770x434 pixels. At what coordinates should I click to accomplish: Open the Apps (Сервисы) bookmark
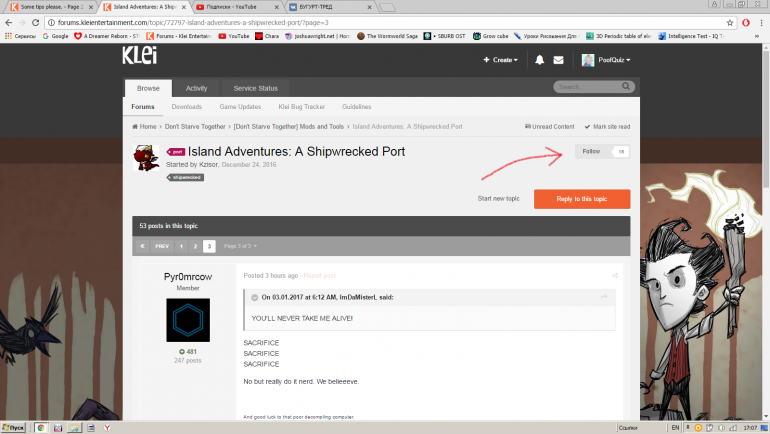point(20,36)
